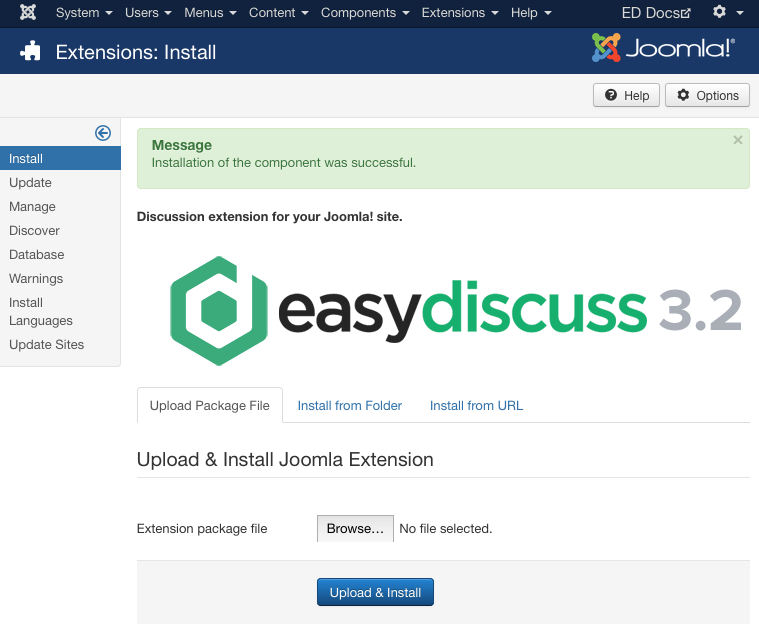Screen dimensions: 759x641
Task: Open the Components dropdown menu
Action: [365, 13]
